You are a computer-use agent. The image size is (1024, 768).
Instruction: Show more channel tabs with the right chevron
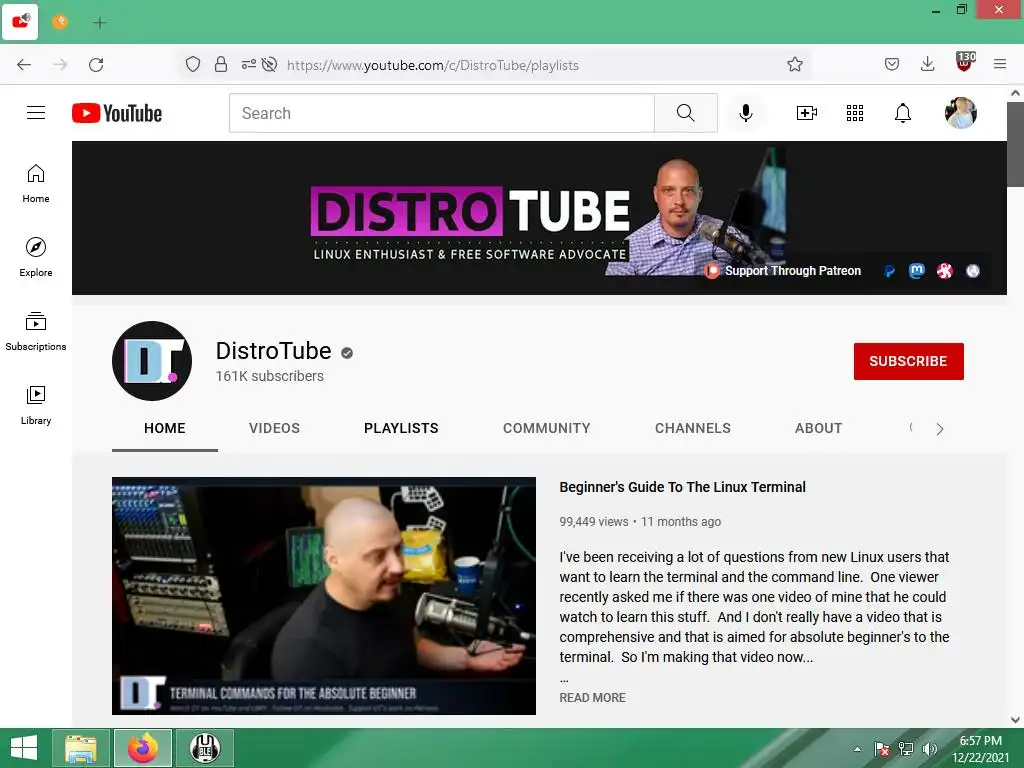click(940, 429)
